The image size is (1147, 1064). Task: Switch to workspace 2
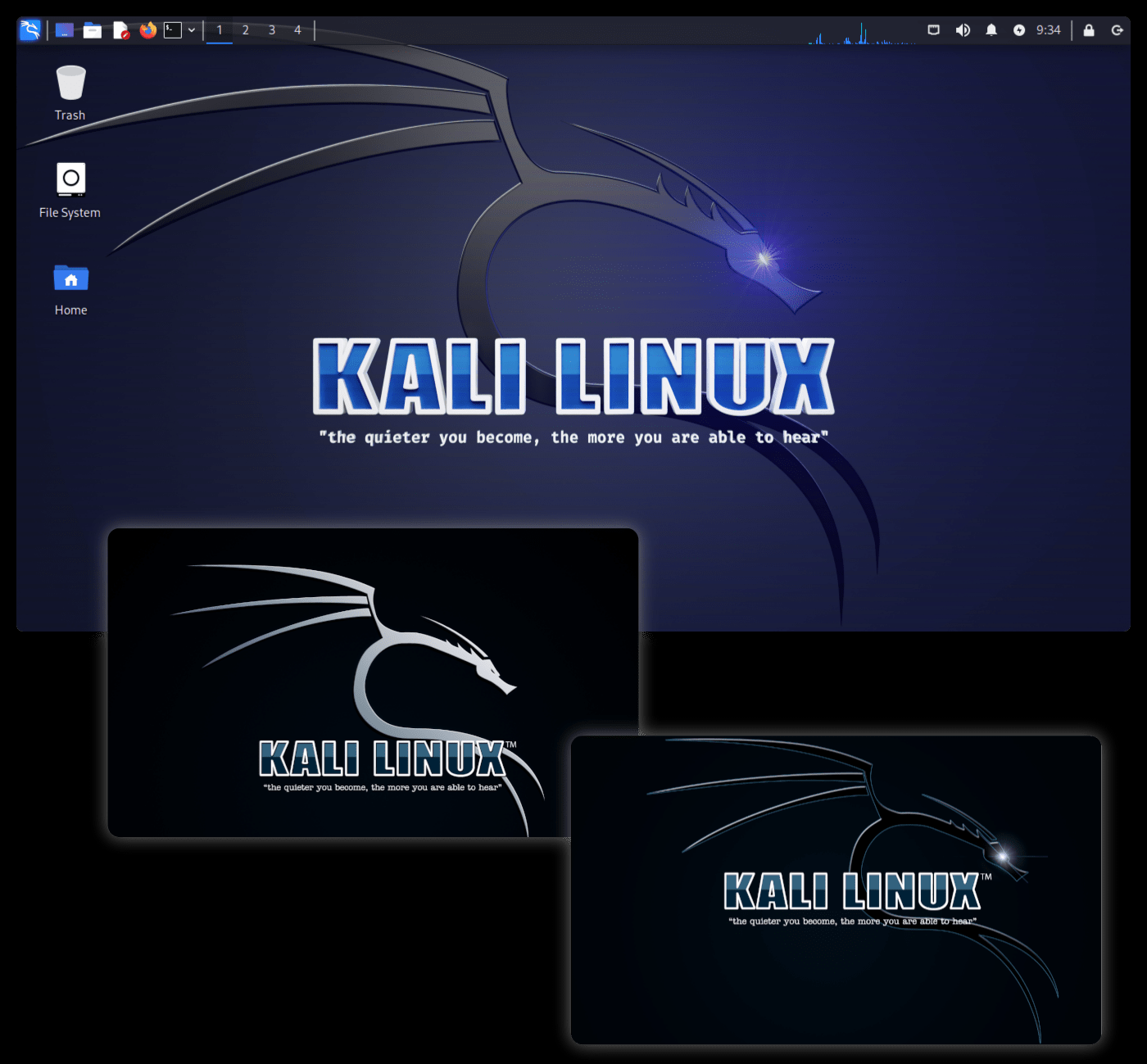(245, 29)
